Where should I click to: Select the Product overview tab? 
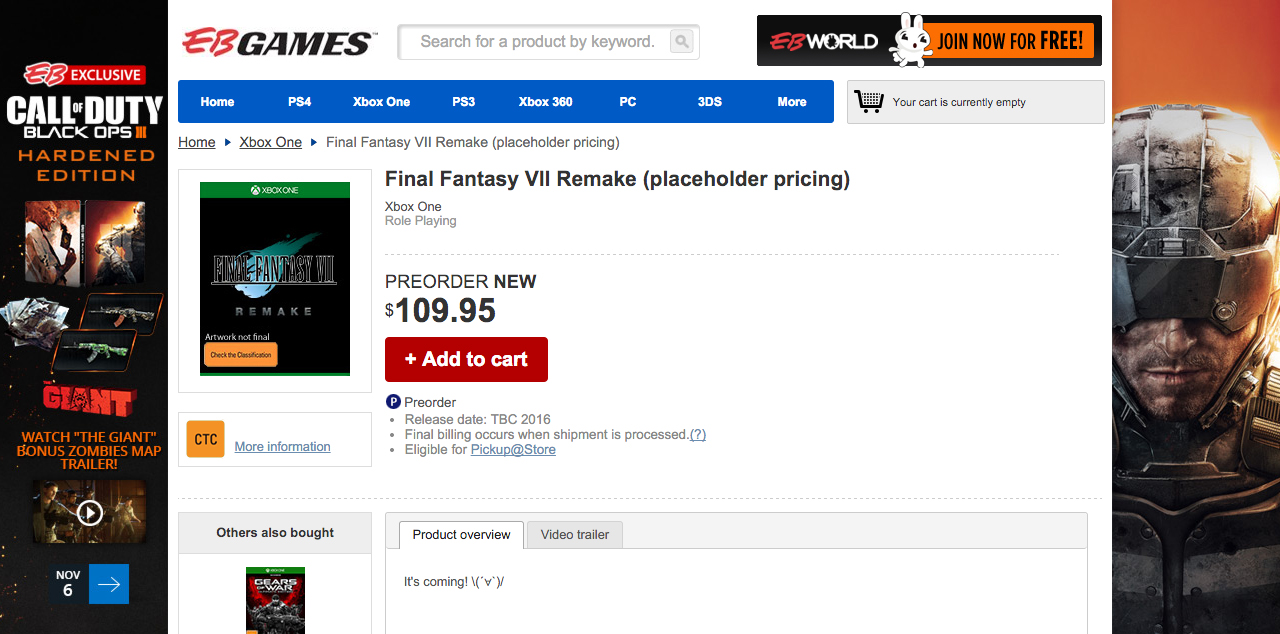[x=461, y=535]
